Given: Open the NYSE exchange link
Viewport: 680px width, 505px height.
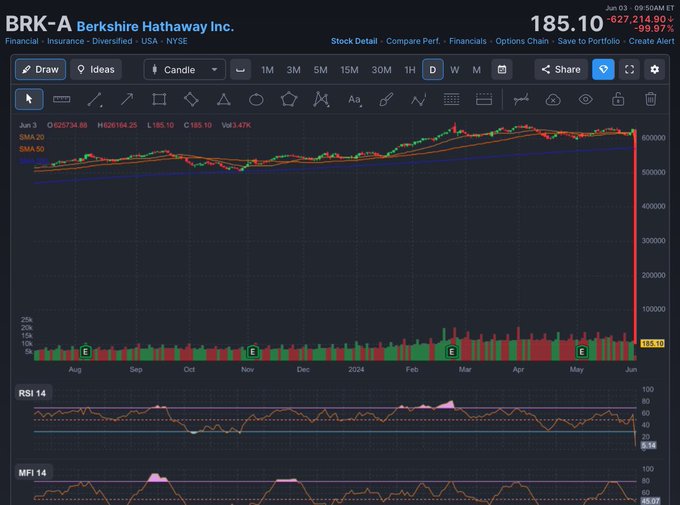Looking at the screenshot, I should tap(177, 41).
